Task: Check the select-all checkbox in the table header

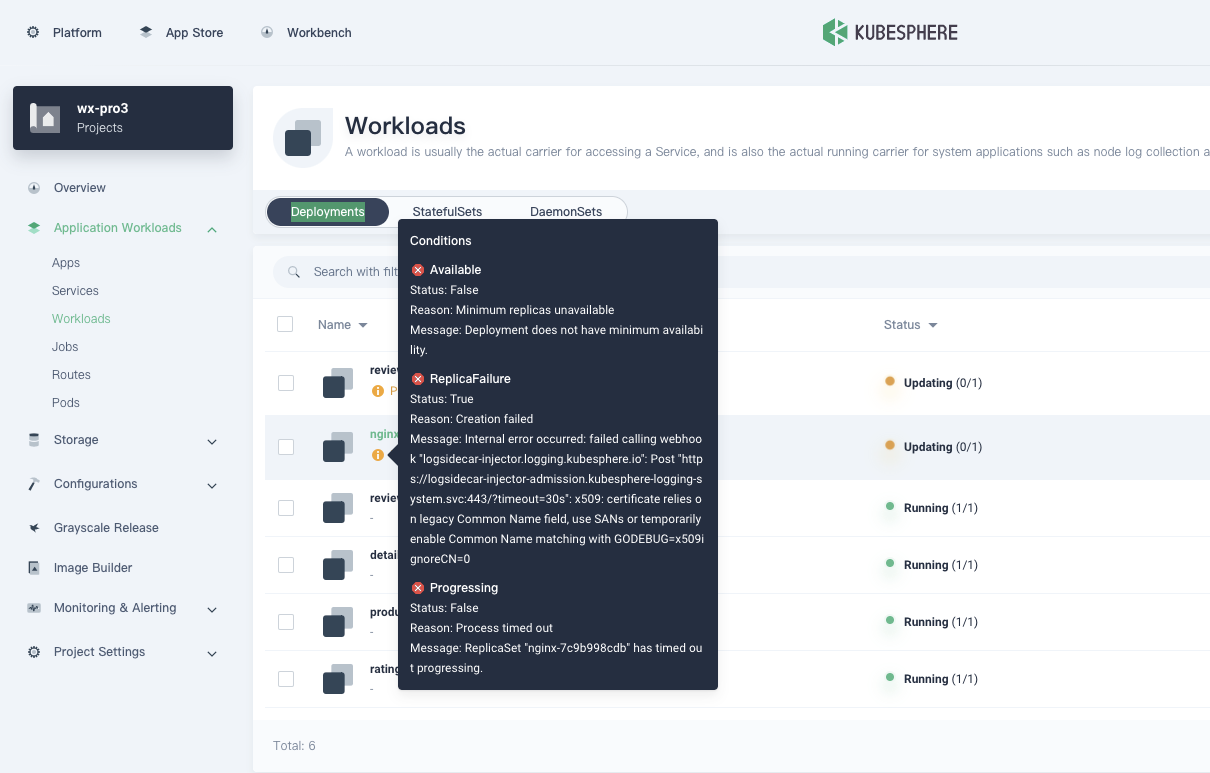Action: tap(285, 324)
